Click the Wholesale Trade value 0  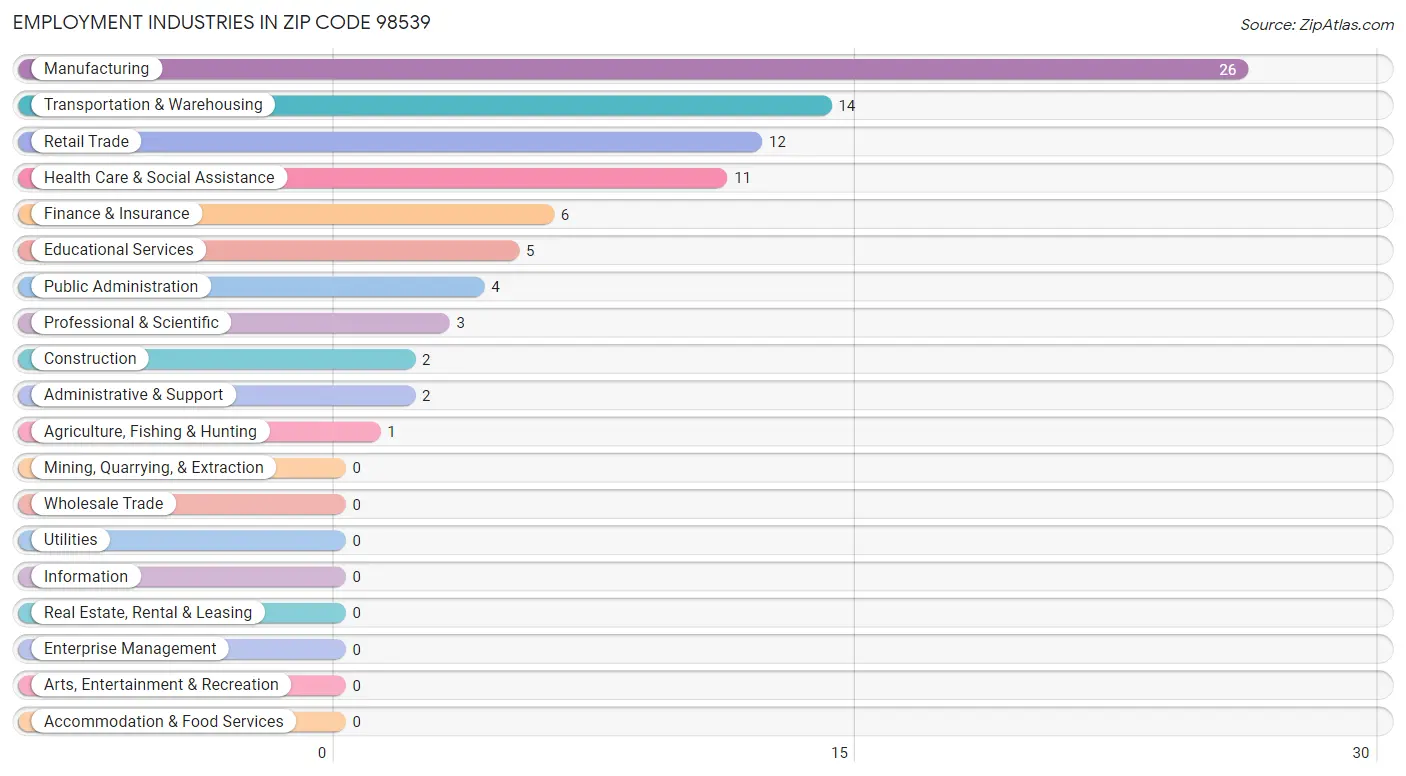pyautogui.click(x=356, y=505)
